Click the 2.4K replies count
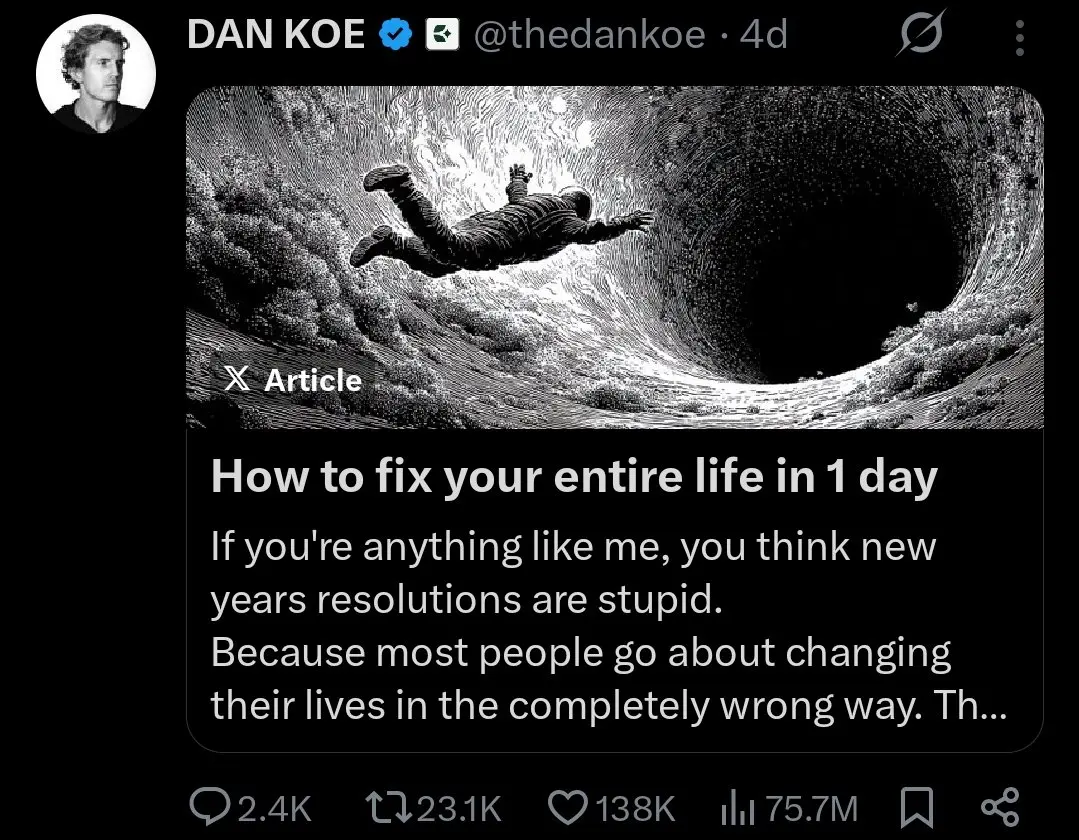Image resolution: width=1079 pixels, height=840 pixels. (275, 808)
